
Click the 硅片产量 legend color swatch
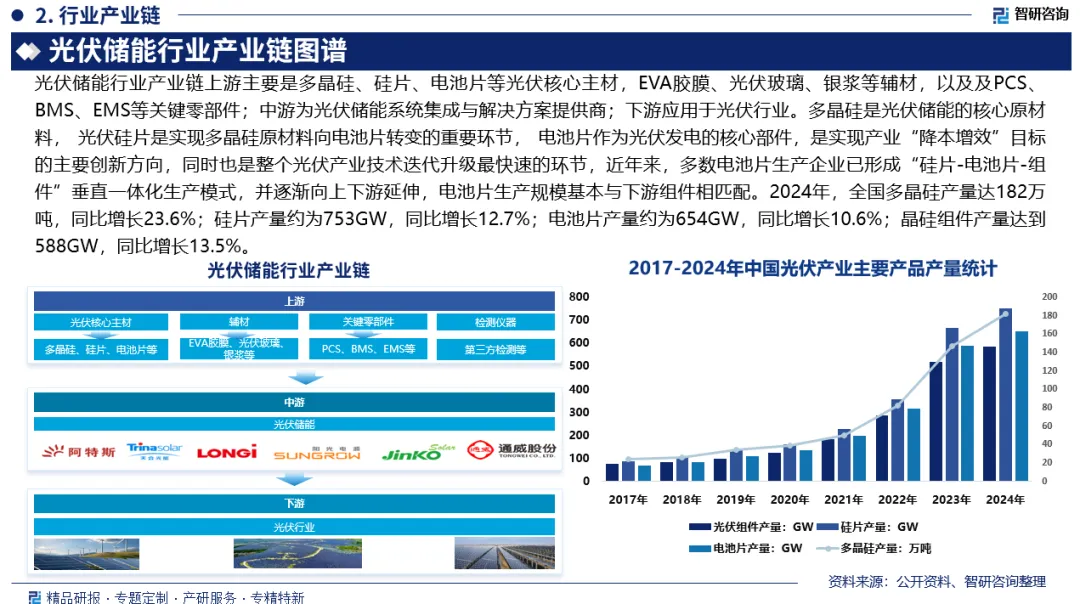pyautogui.click(x=827, y=527)
